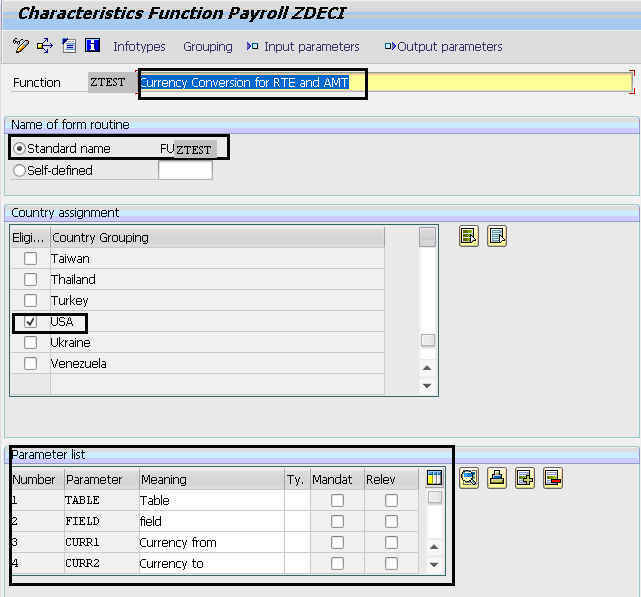Screen dimensions: 641x597
Task: Check the Venezuela eligibility checkbox
Action: coord(30,363)
